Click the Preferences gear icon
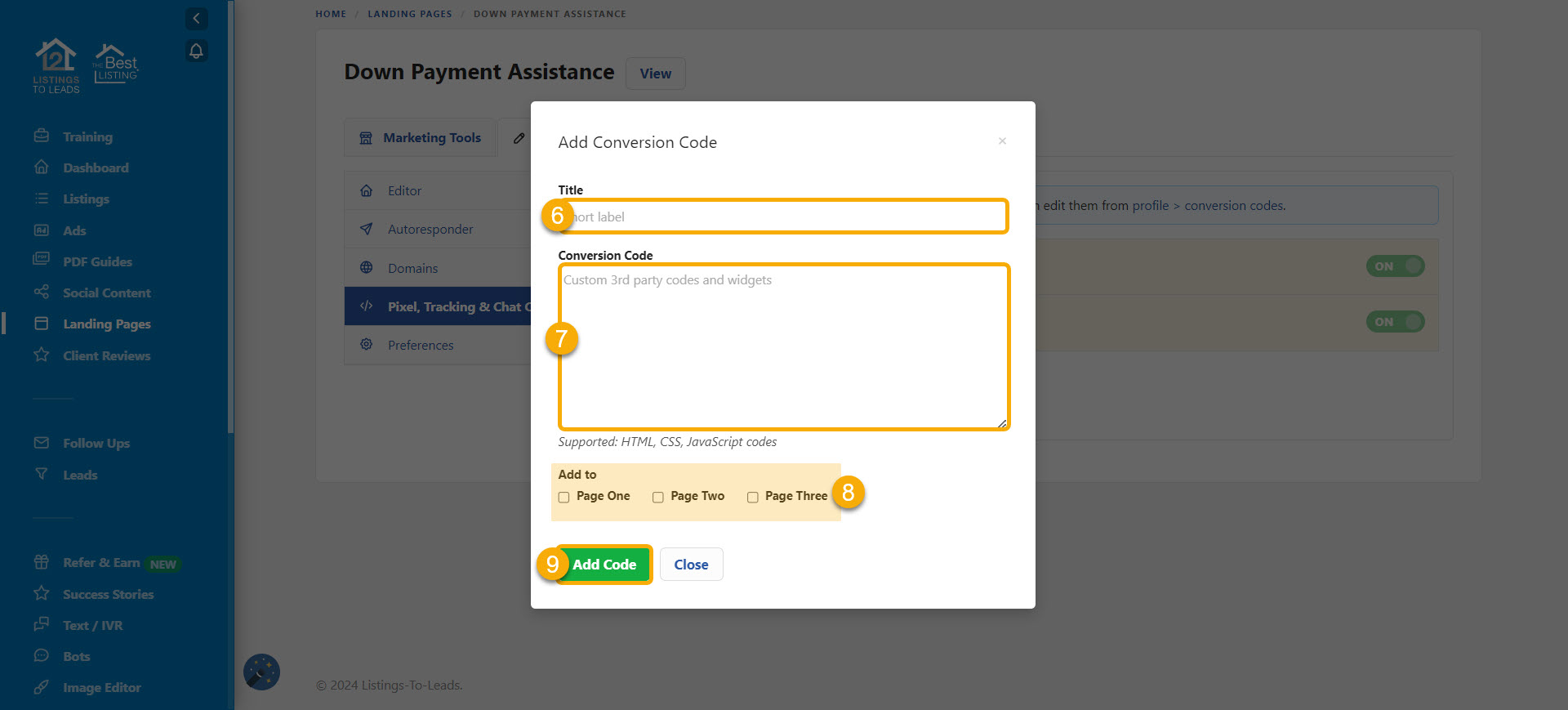Viewport: 1568px width, 710px height. pos(367,345)
